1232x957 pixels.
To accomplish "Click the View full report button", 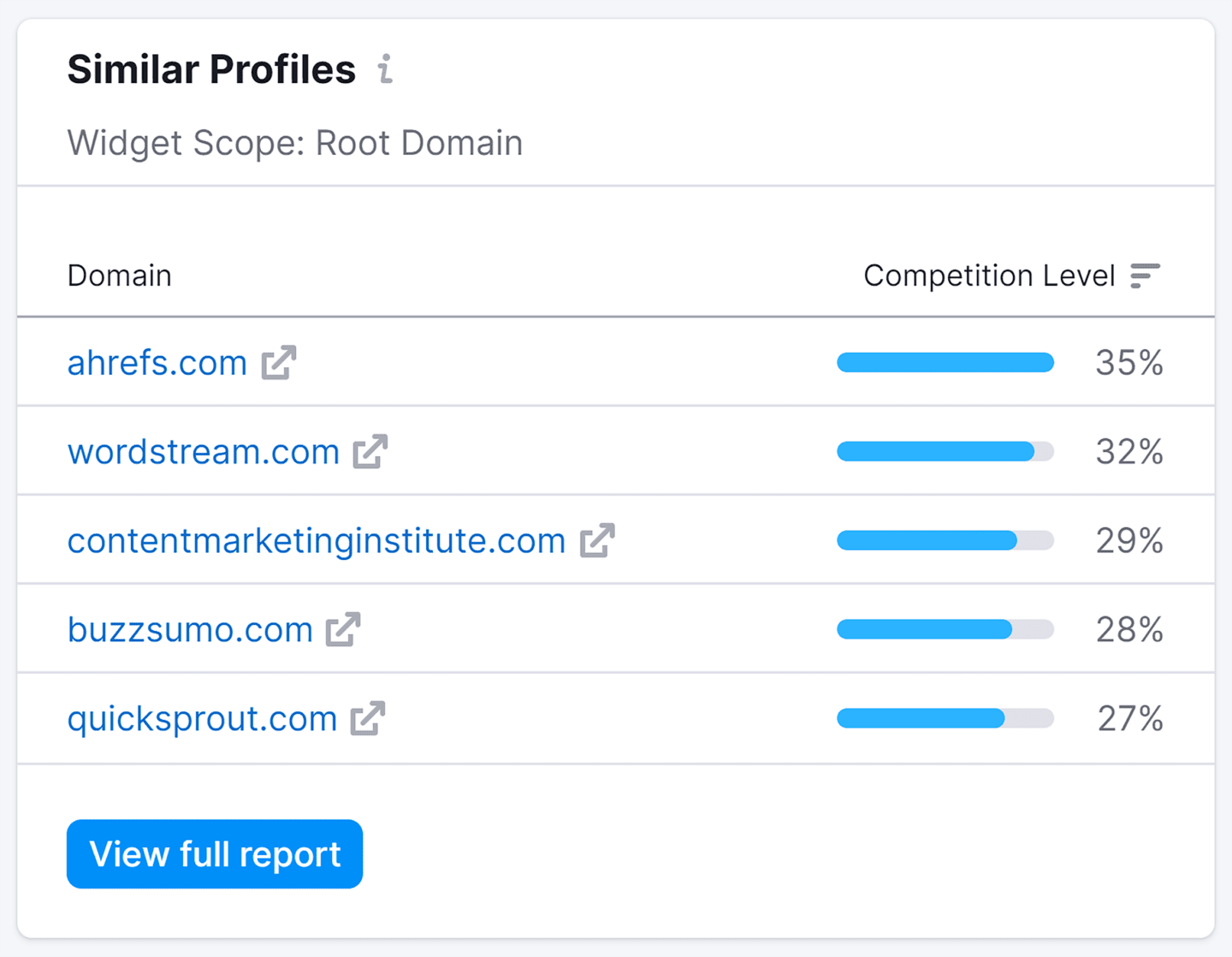I will [214, 853].
